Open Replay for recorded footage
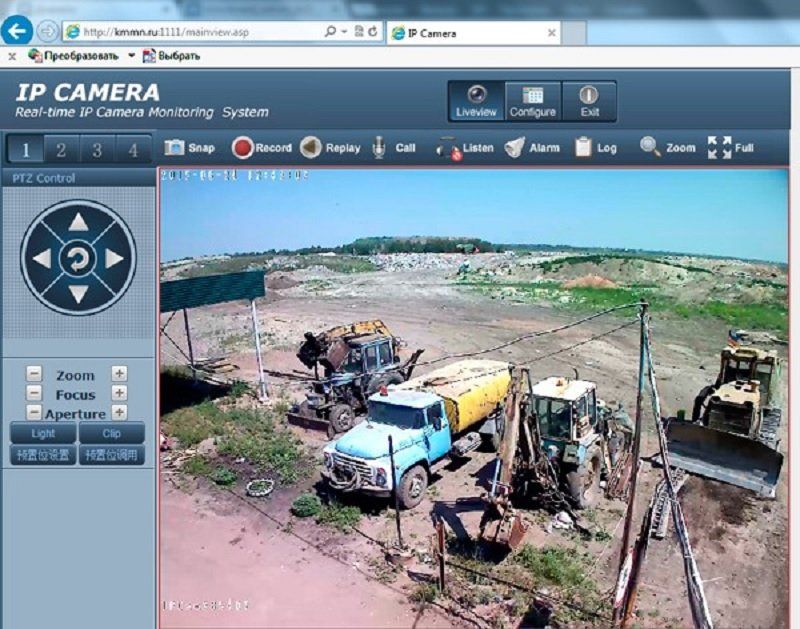The height and width of the screenshot is (629, 800). click(311, 148)
